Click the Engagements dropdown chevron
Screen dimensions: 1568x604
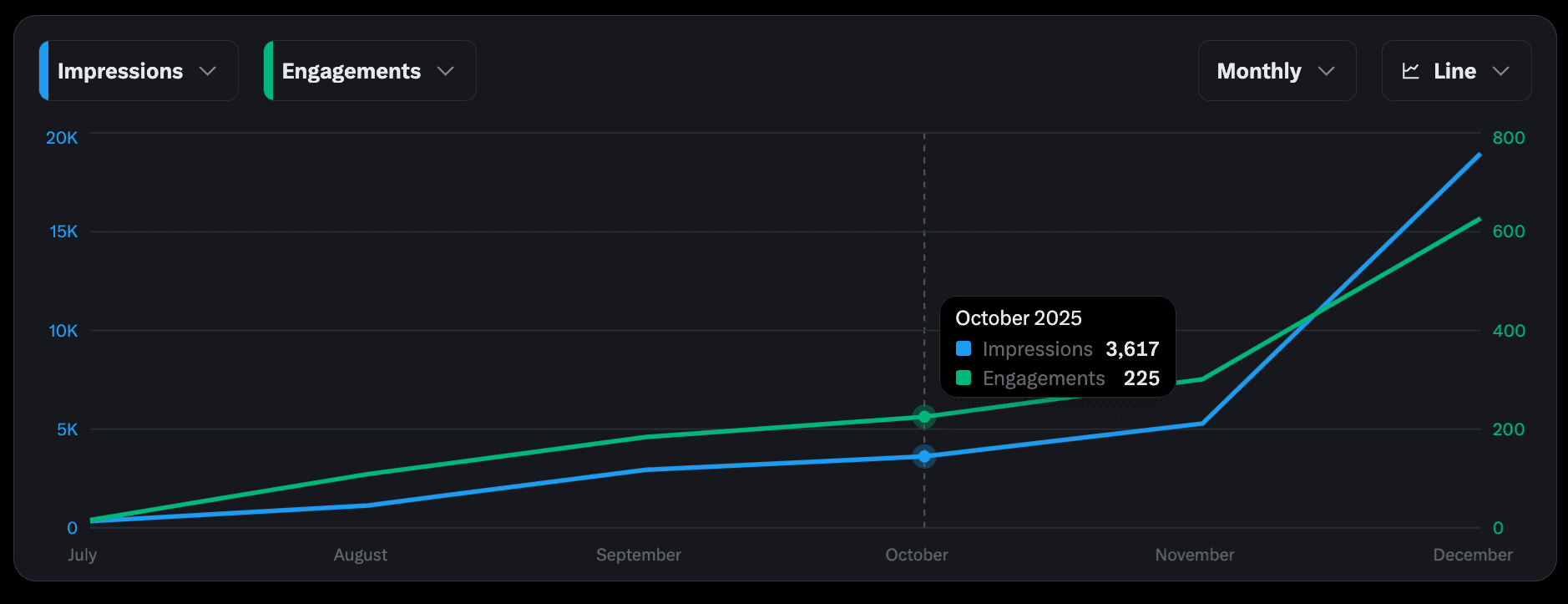(x=446, y=71)
